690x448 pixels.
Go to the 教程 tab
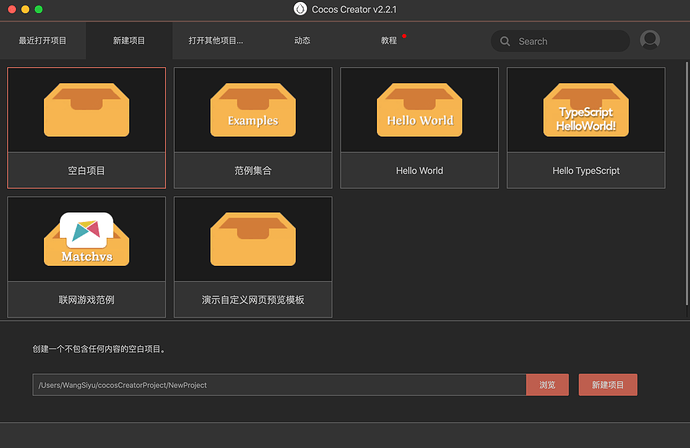[389, 40]
